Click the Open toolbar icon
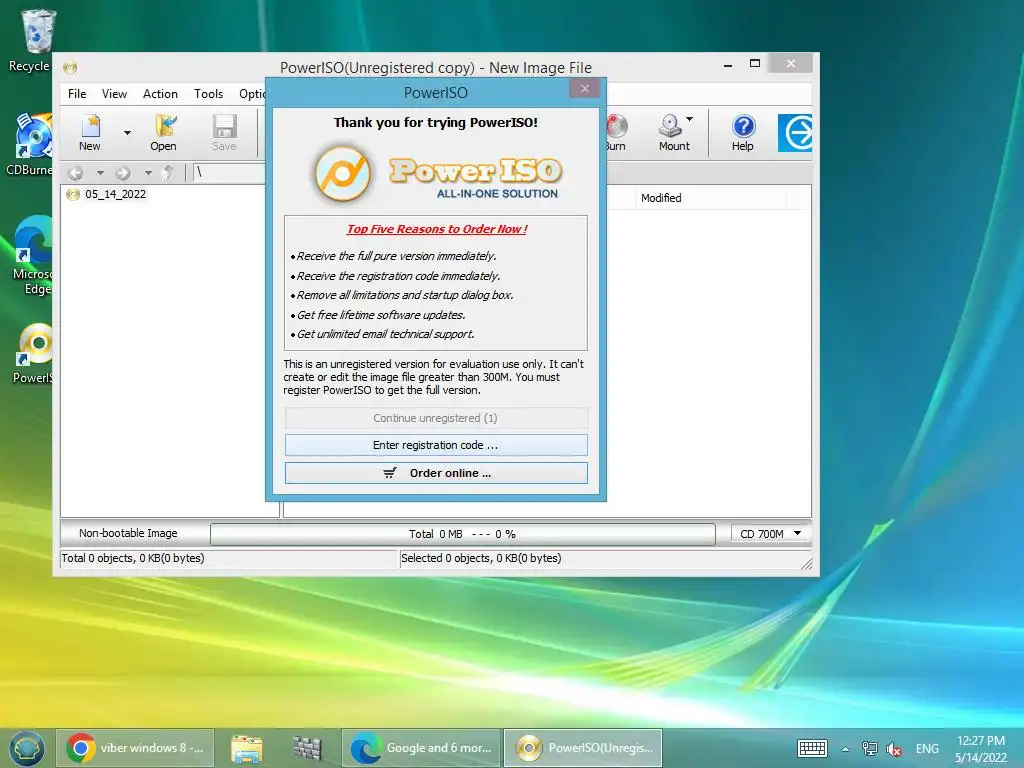 tap(163, 133)
